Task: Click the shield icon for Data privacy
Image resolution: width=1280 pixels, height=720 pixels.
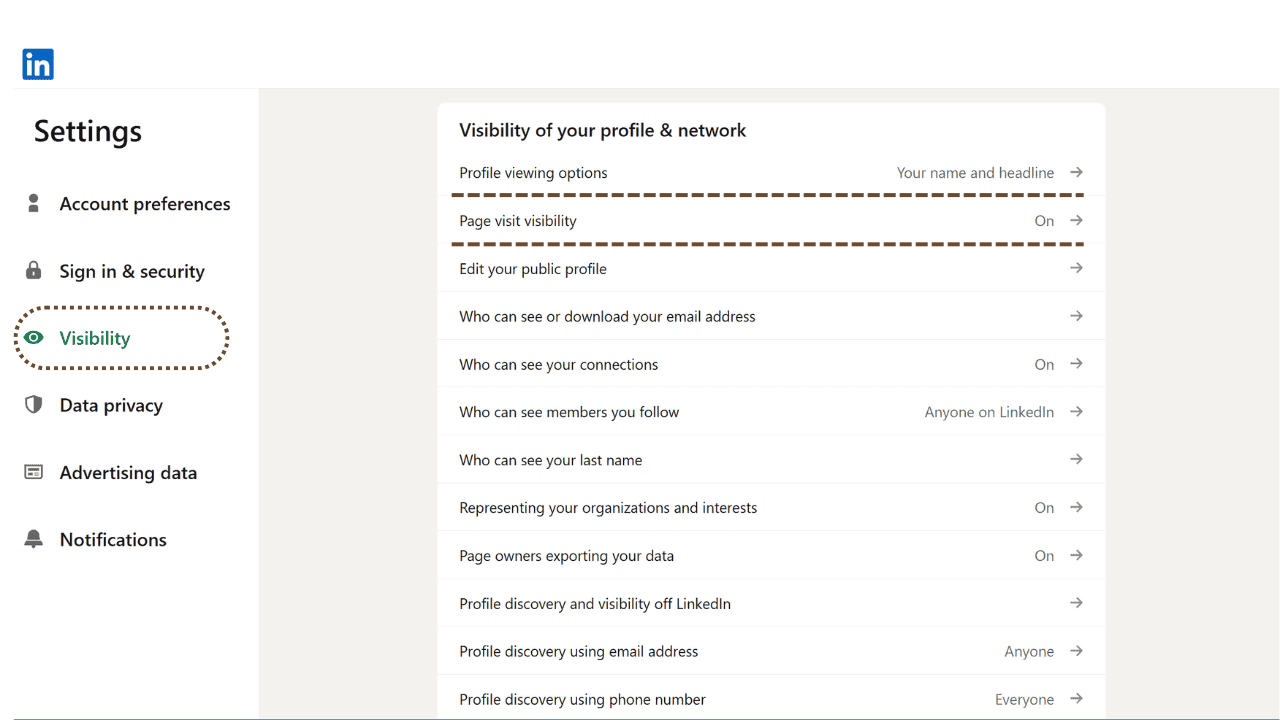Action: 34,405
